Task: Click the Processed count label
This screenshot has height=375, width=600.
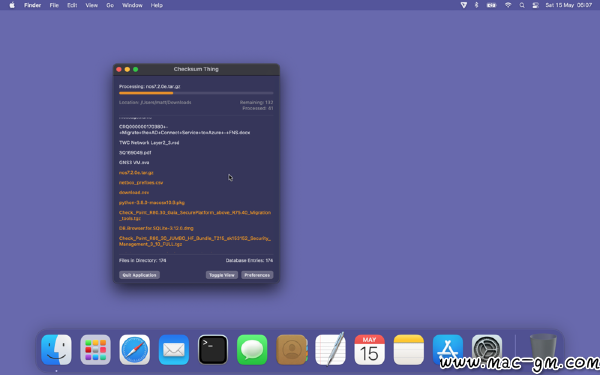Action: click(258, 108)
